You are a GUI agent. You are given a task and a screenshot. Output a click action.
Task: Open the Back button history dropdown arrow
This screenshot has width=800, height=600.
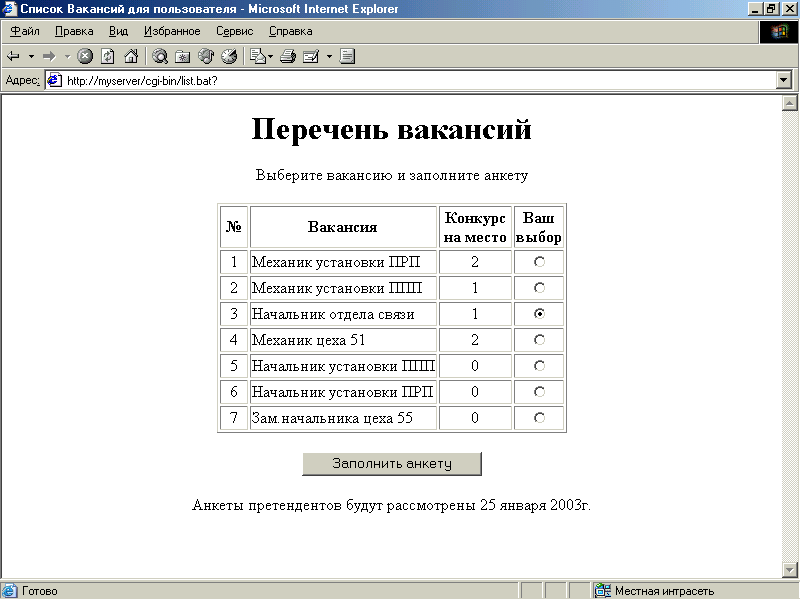coord(31,56)
